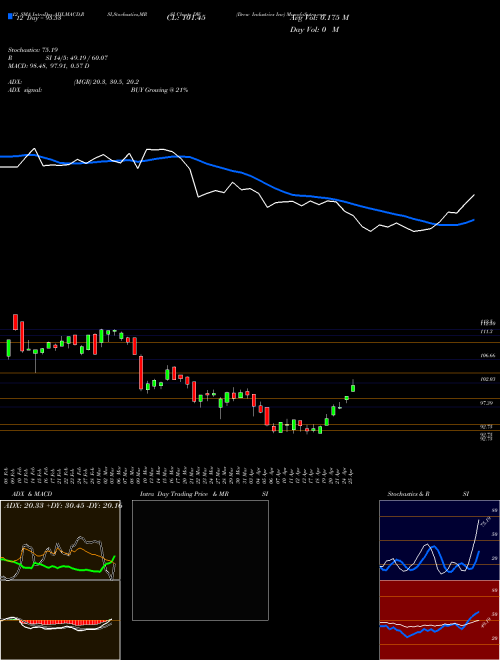The image size is (500, 660).
Task: Click the 102.03 price axis label
Action: click(x=487, y=379)
